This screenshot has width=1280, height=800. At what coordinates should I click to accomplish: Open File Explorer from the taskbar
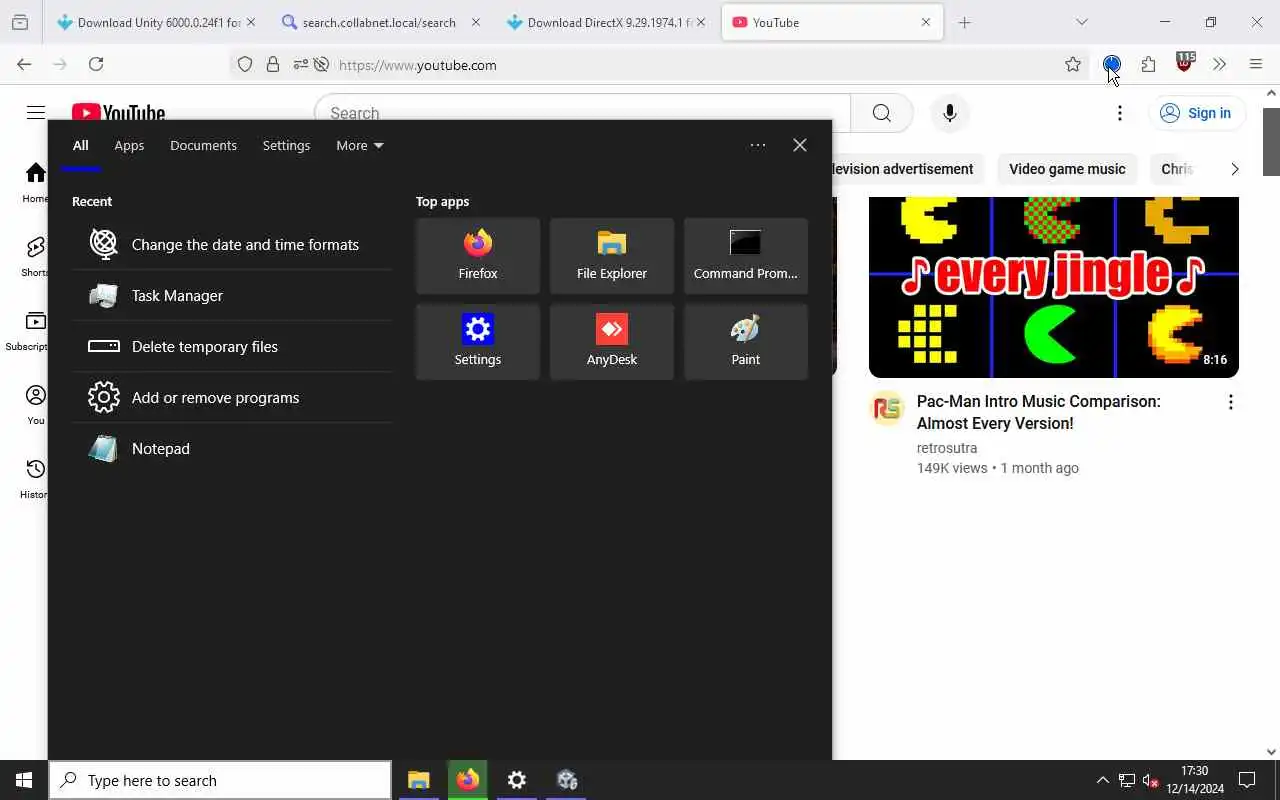418,780
